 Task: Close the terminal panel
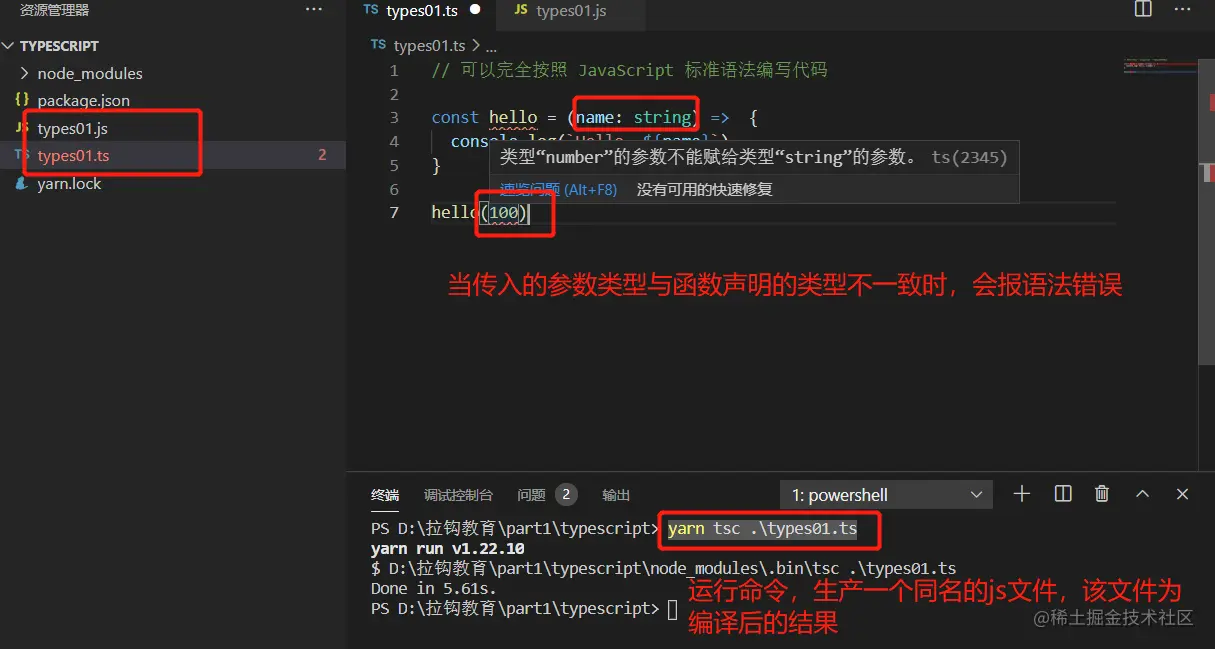pyautogui.click(x=1182, y=494)
